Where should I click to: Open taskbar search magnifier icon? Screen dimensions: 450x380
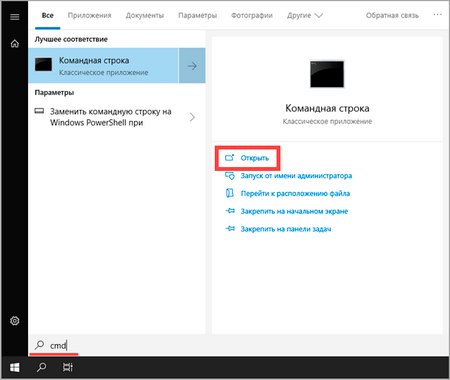41,367
